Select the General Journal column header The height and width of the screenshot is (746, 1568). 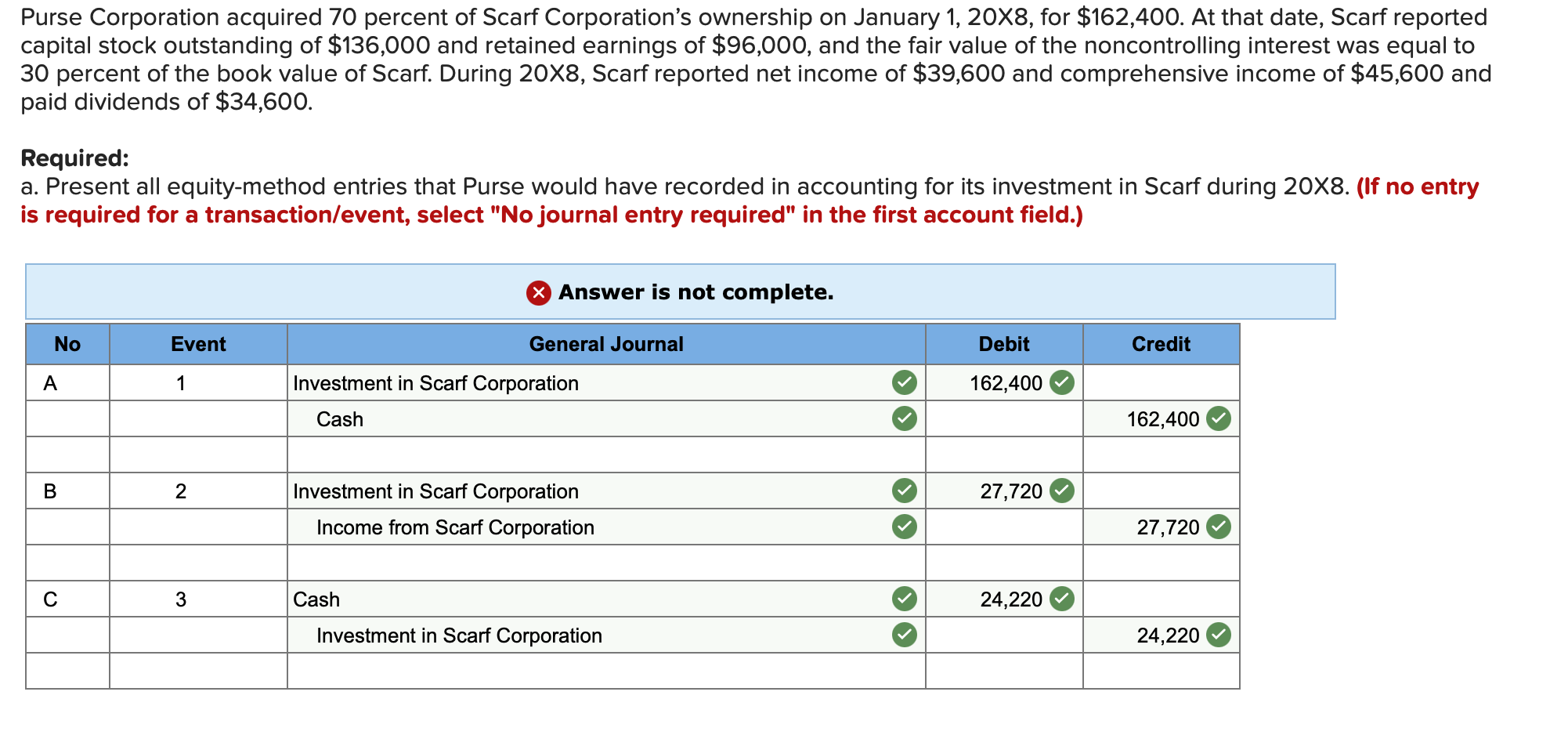(x=606, y=343)
